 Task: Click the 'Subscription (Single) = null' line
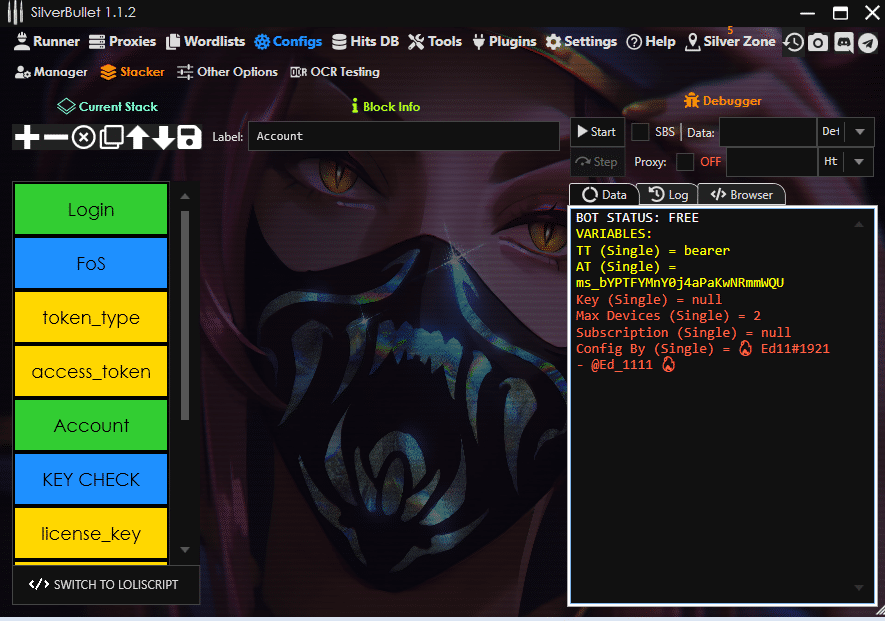point(684,333)
